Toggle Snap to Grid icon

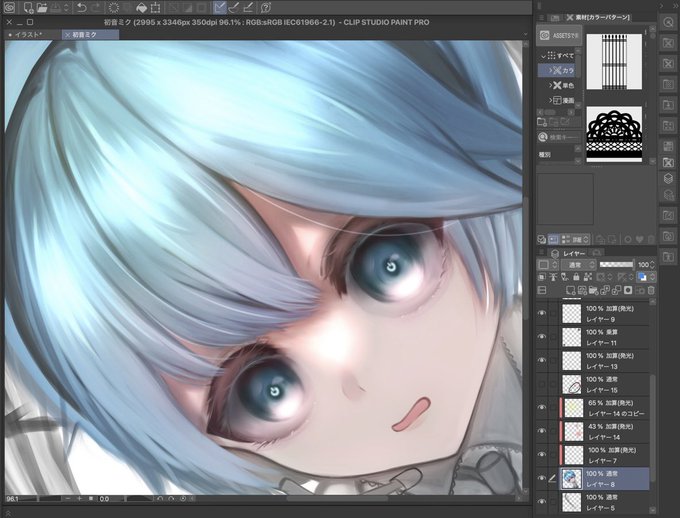(248, 7)
